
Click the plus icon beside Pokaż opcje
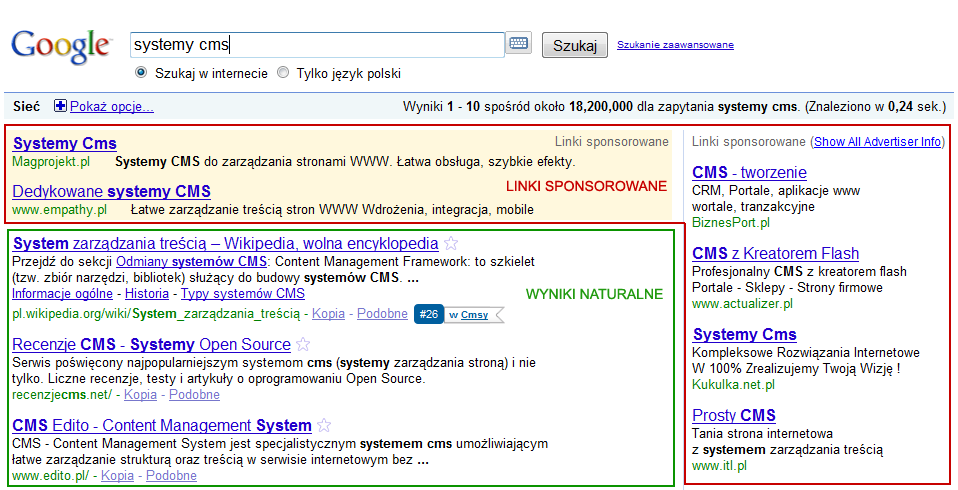click(x=60, y=106)
